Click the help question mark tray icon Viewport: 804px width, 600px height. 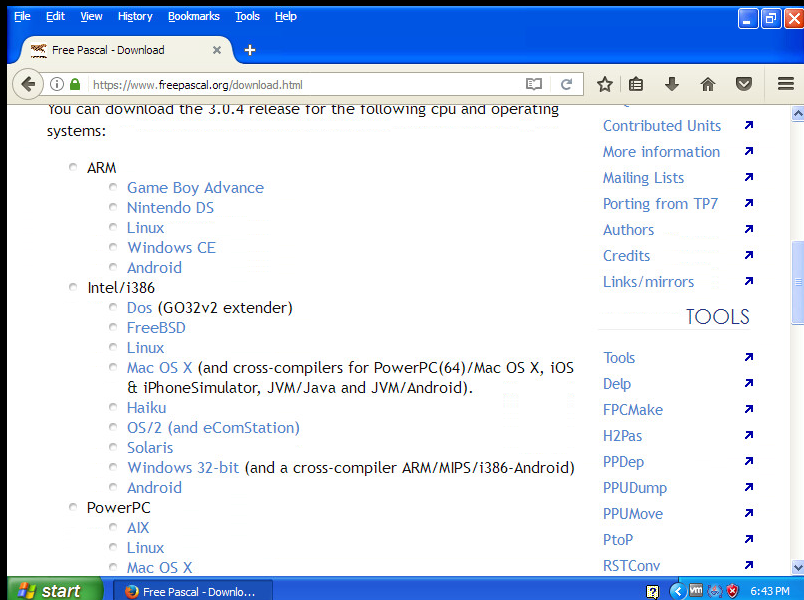[652, 592]
